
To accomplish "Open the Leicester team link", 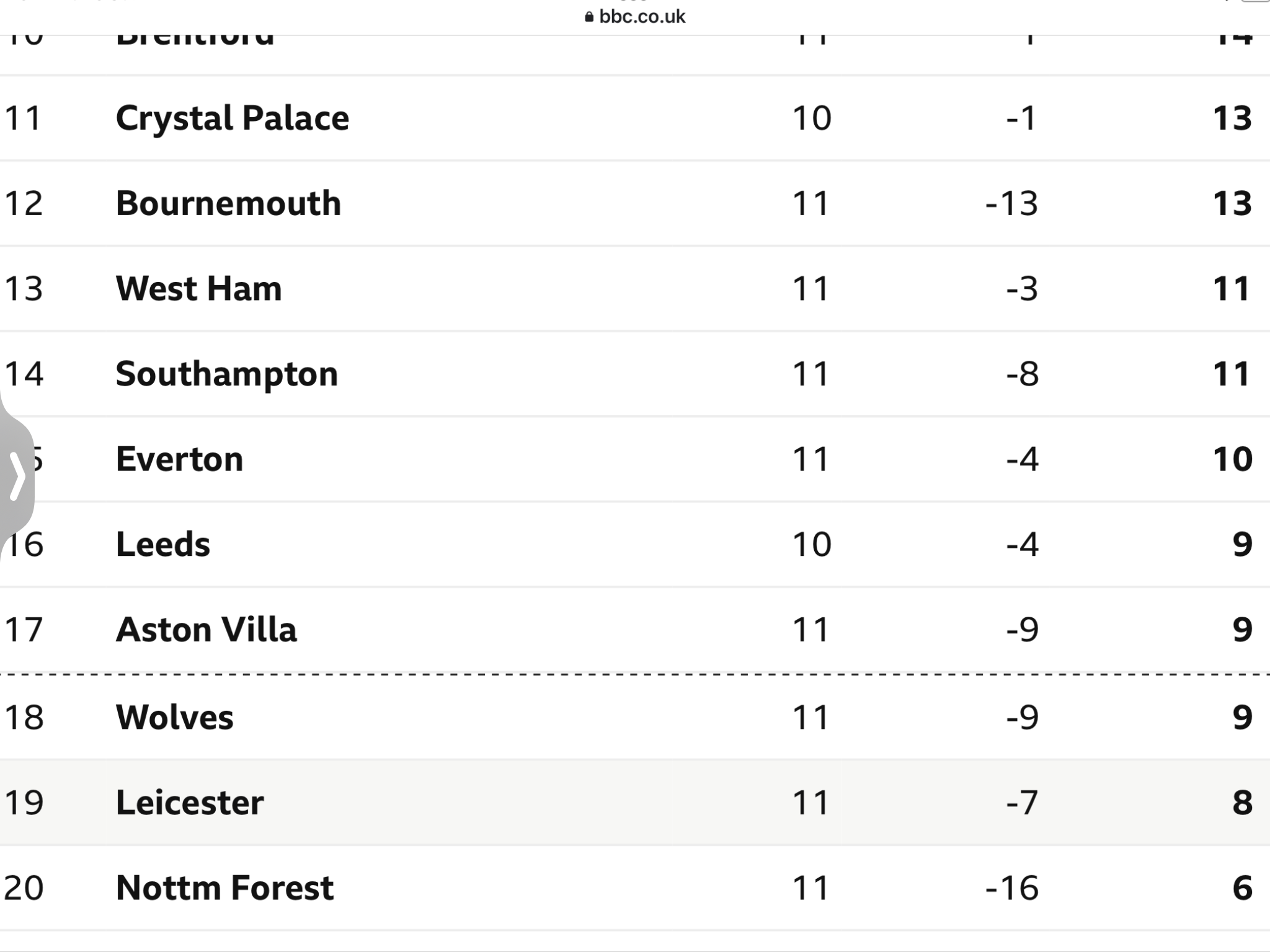I will (x=190, y=803).
